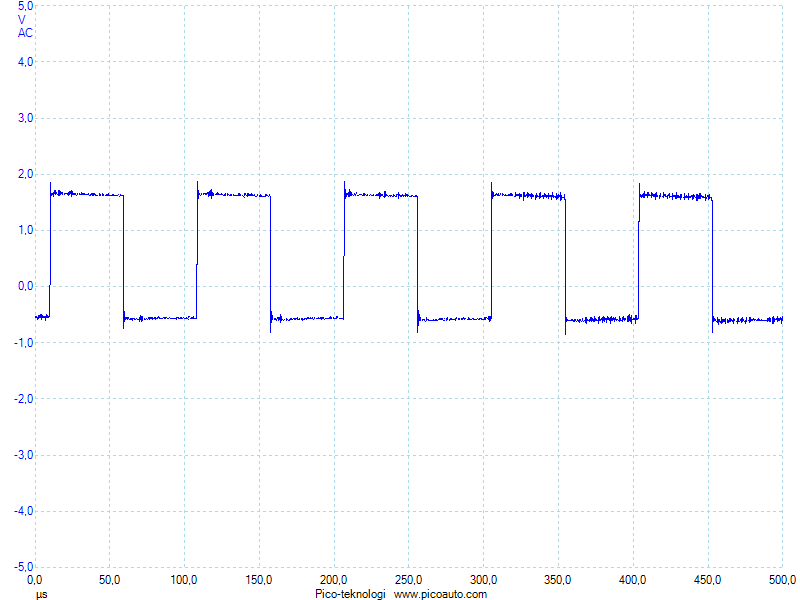Viewport: 800px width, 600px height.
Task: Click the 150,0 time axis label
Action: coord(259,580)
